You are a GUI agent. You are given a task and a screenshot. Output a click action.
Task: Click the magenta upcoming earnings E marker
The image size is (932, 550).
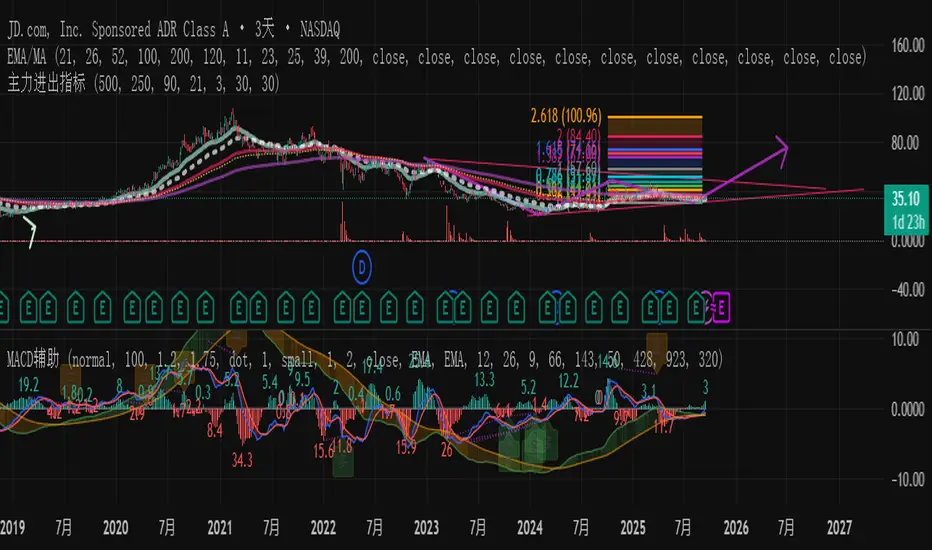[723, 303]
